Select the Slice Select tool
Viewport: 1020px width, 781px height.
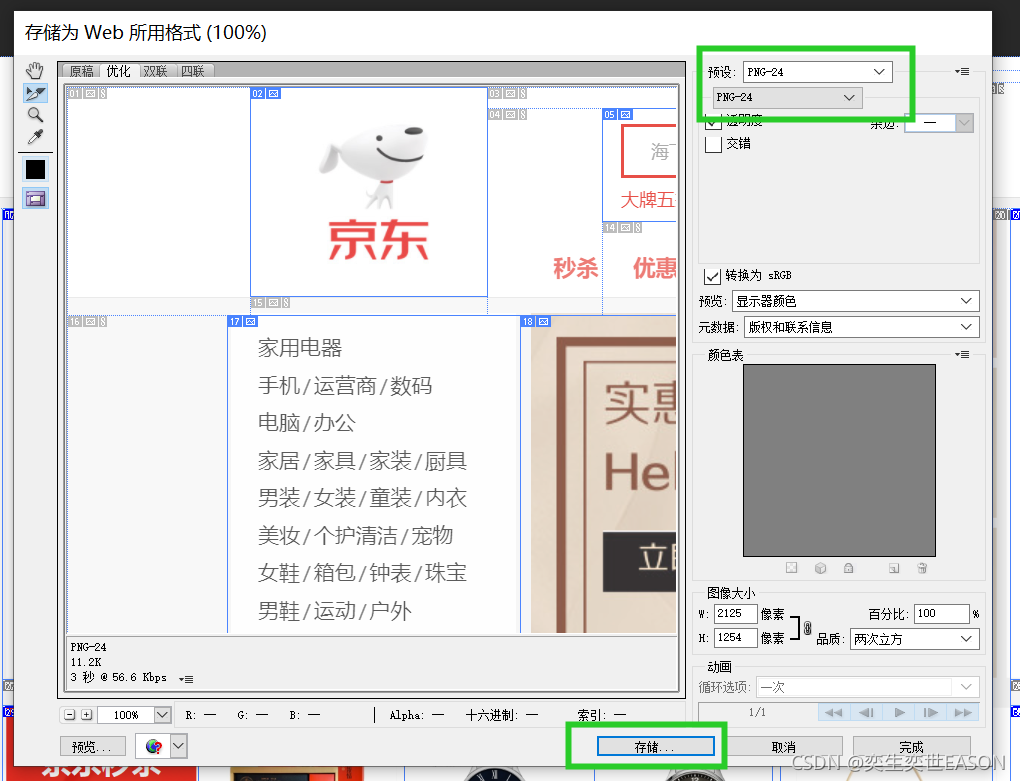35,93
